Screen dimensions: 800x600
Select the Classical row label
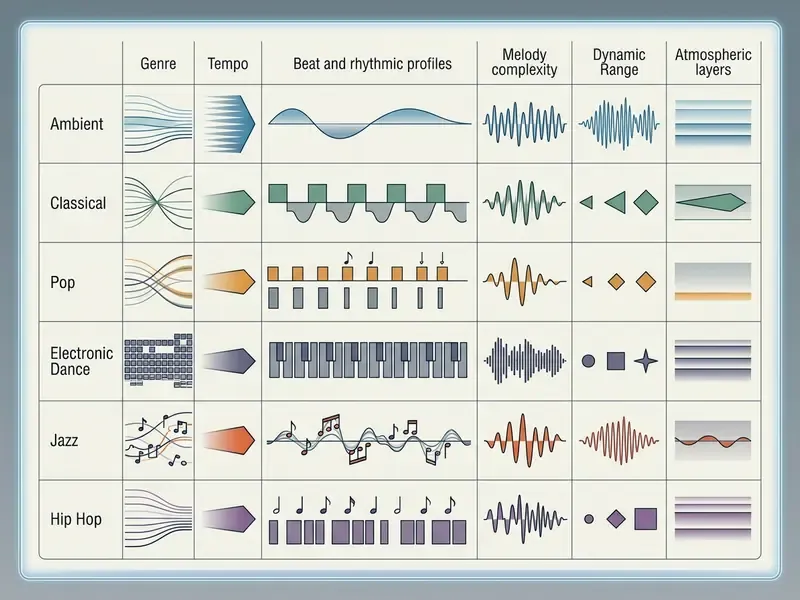[78, 203]
